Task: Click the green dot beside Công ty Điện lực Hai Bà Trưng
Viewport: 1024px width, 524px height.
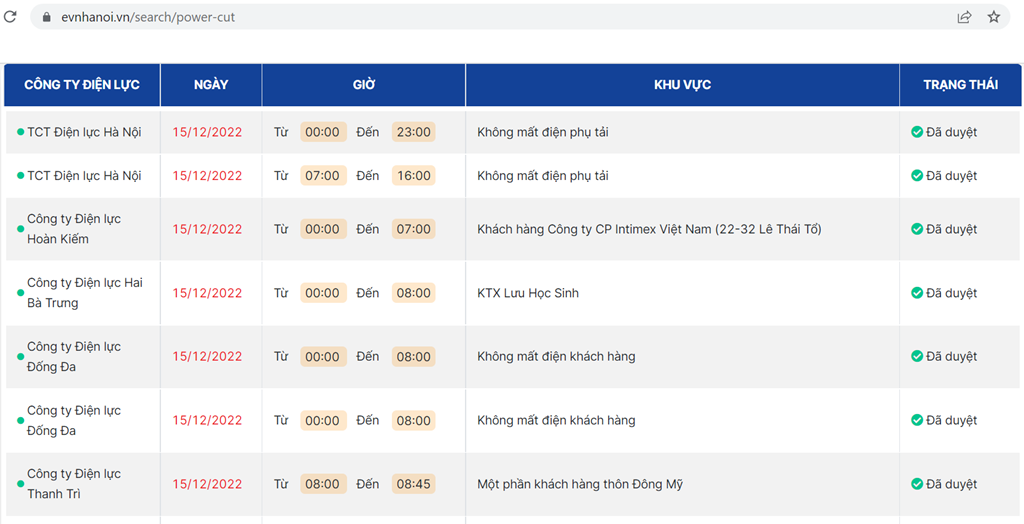Action: (x=20, y=293)
